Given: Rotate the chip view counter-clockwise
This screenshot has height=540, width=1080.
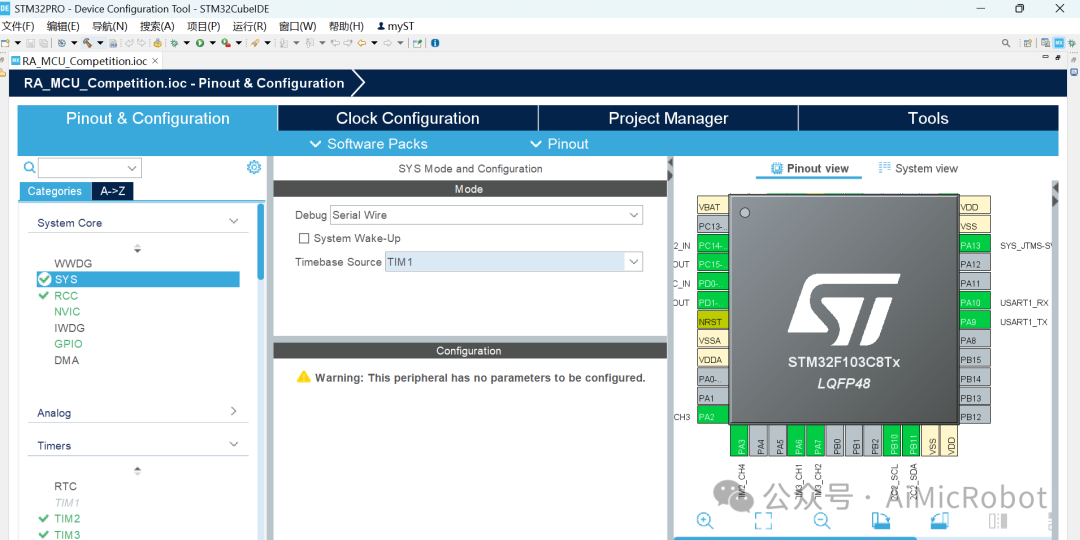Looking at the screenshot, I should click(939, 520).
